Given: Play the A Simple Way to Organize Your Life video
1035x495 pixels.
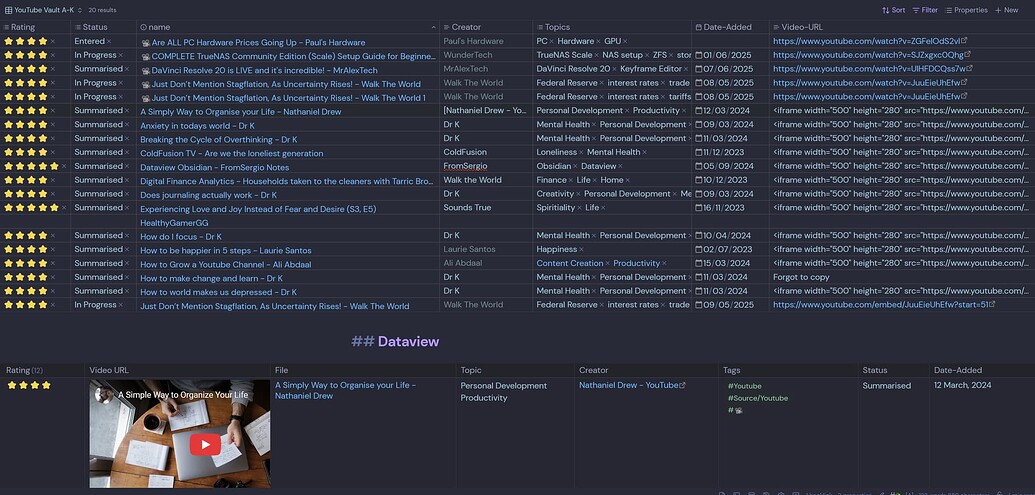Looking at the screenshot, I should 205,445.
